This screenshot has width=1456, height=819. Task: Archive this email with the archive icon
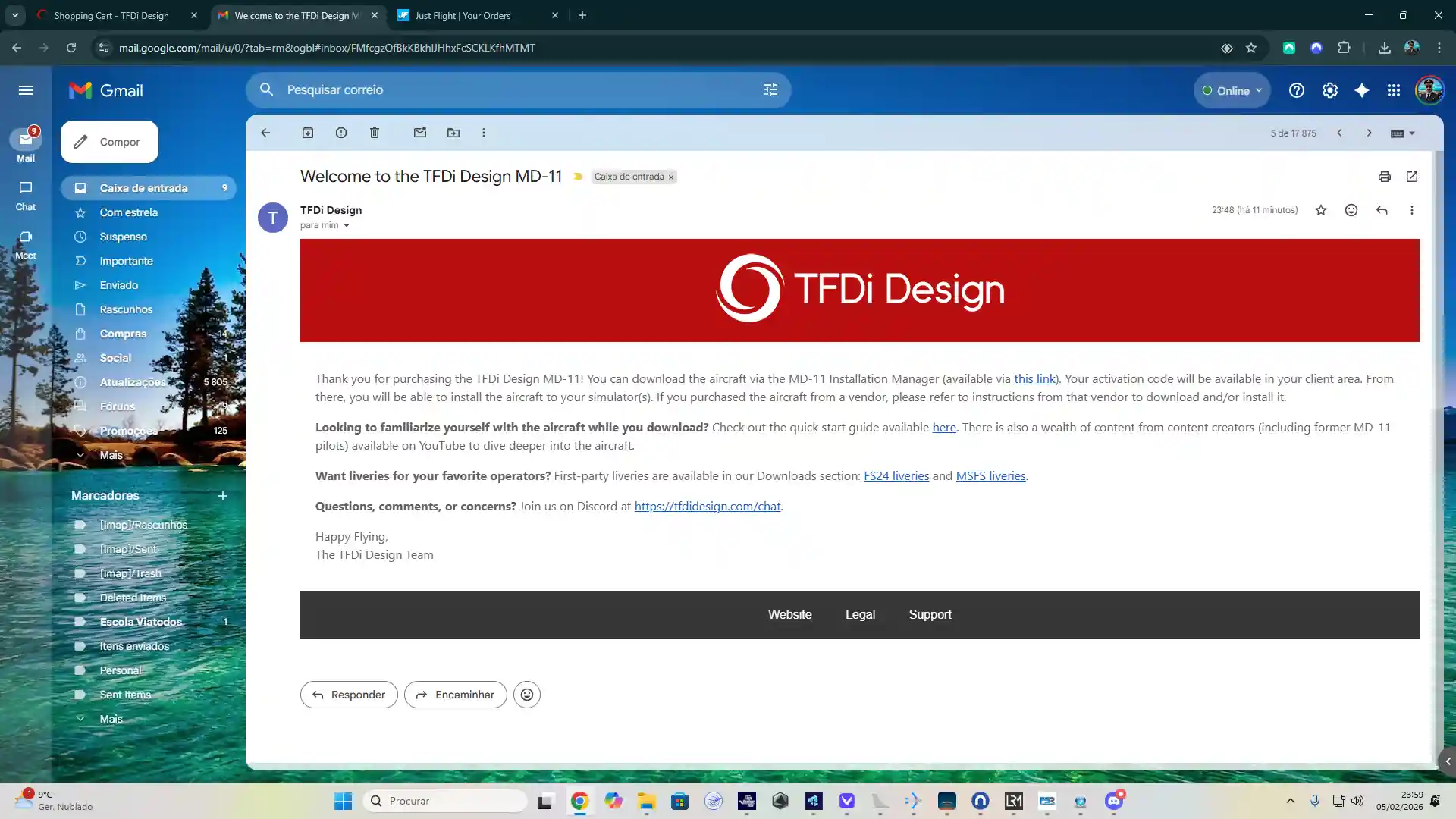(308, 133)
